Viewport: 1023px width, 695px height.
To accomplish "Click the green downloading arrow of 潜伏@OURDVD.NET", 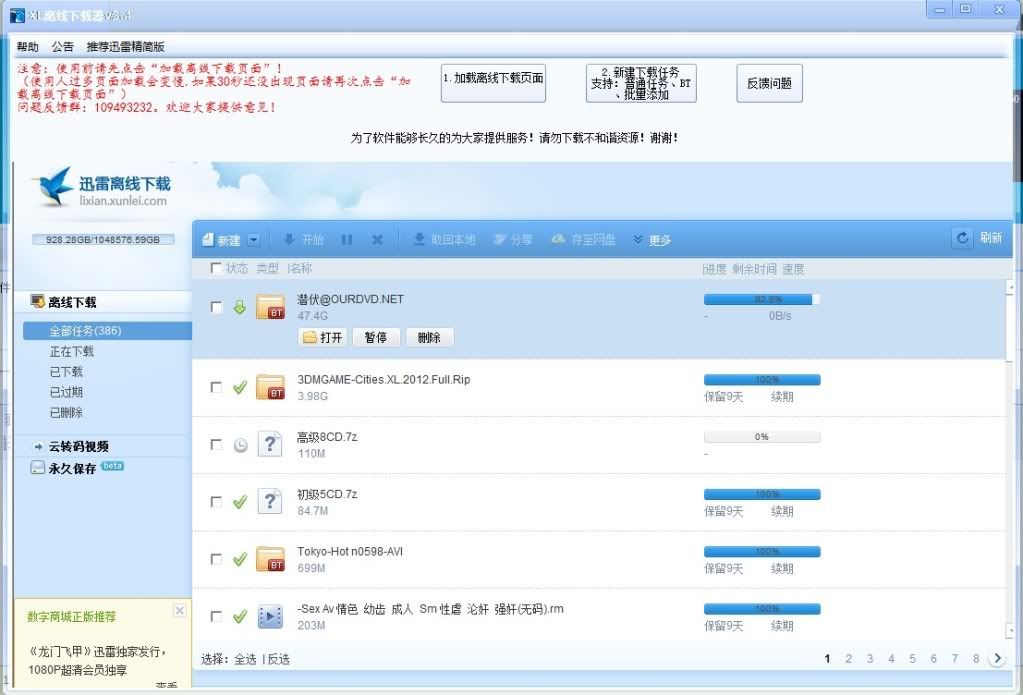I will [x=240, y=307].
